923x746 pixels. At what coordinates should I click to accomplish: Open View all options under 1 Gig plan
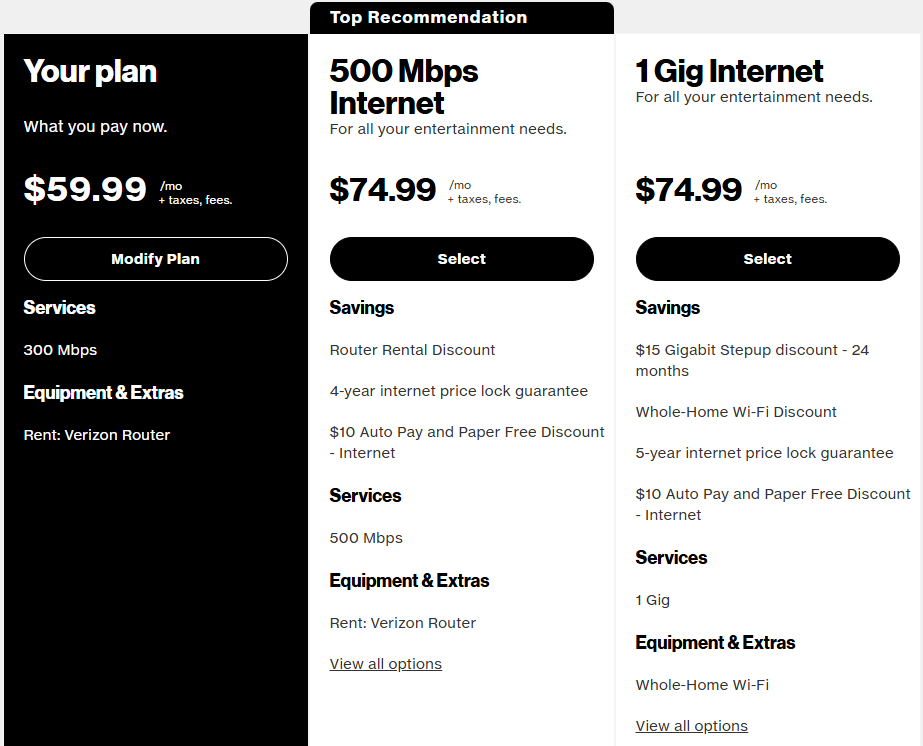(691, 726)
